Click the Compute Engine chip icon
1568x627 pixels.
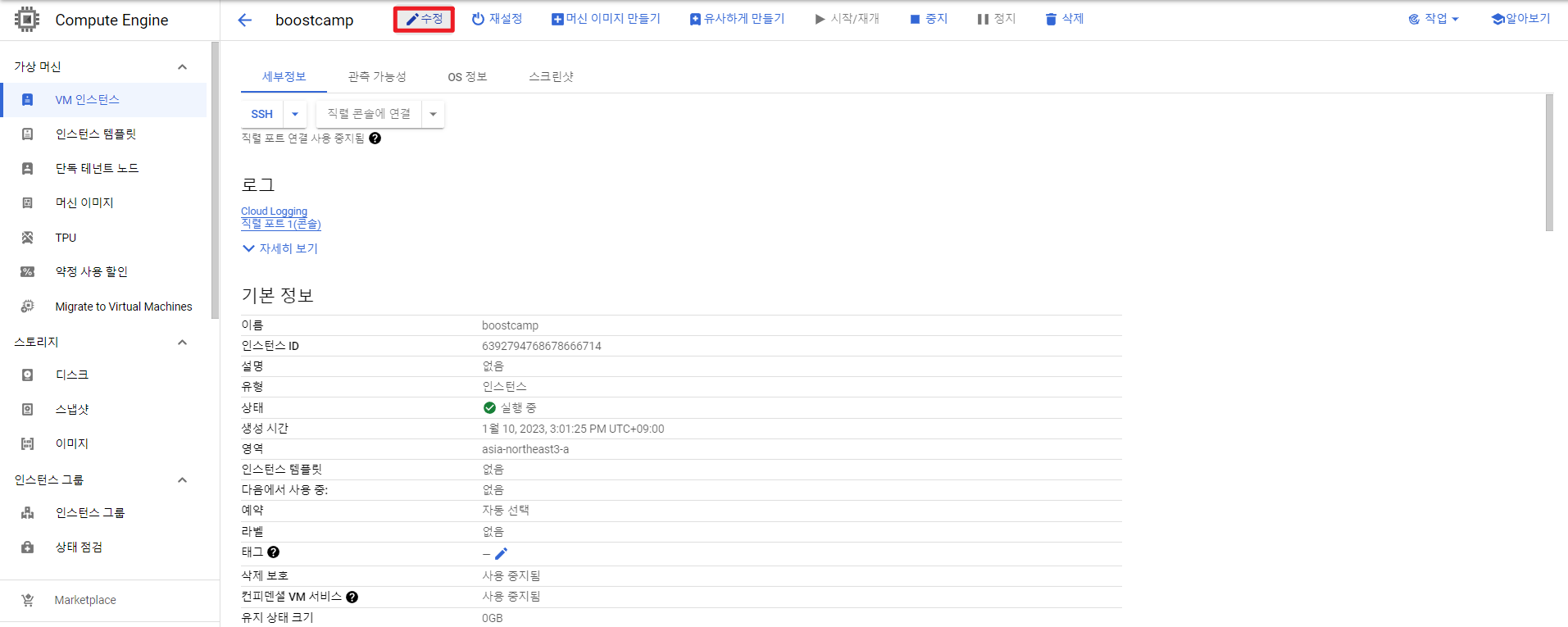point(27,20)
